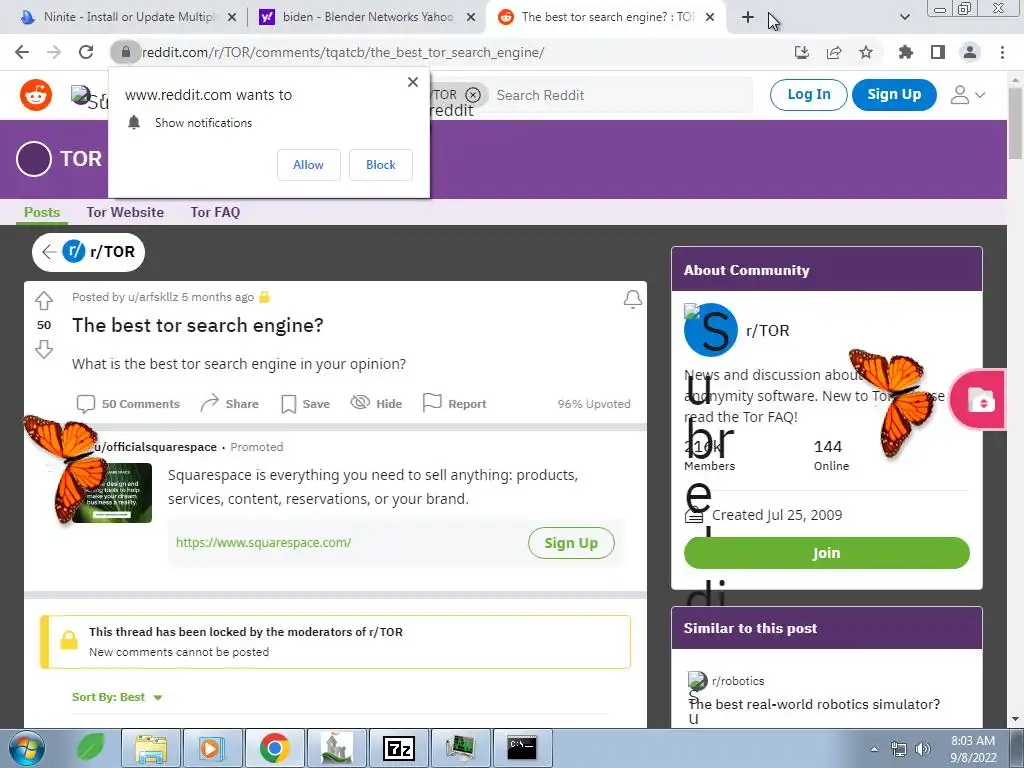Go back in the browser

22,52
